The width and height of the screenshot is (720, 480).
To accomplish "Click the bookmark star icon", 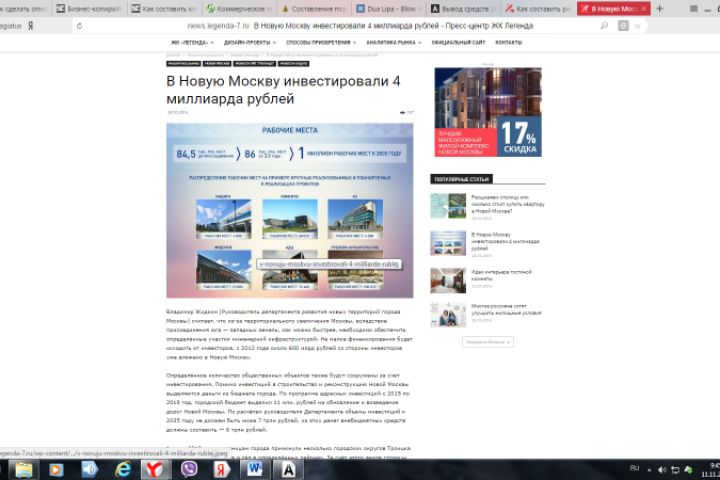I will pos(637,26).
